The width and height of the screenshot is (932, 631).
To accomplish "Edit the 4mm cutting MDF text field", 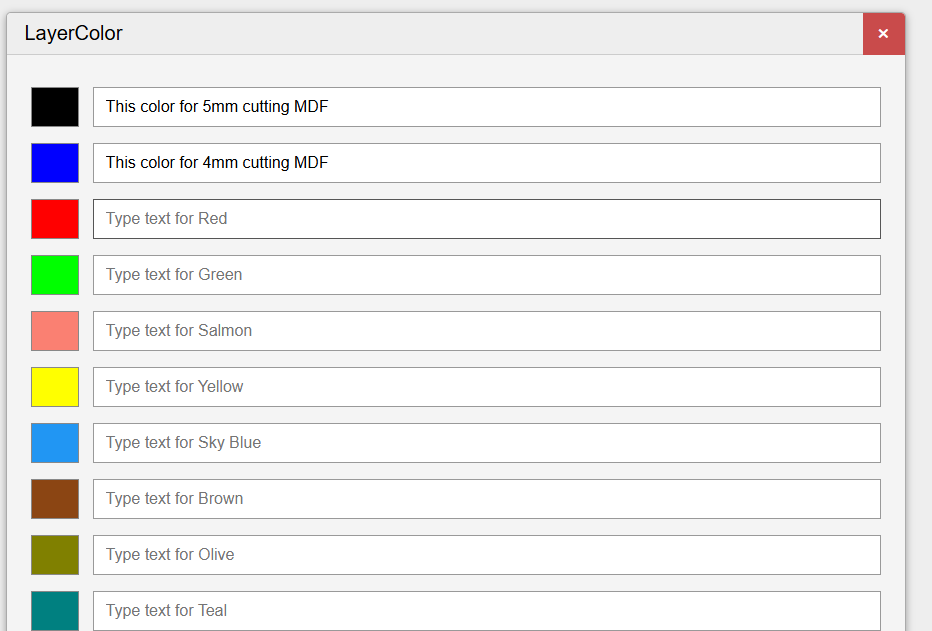I will (487, 163).
